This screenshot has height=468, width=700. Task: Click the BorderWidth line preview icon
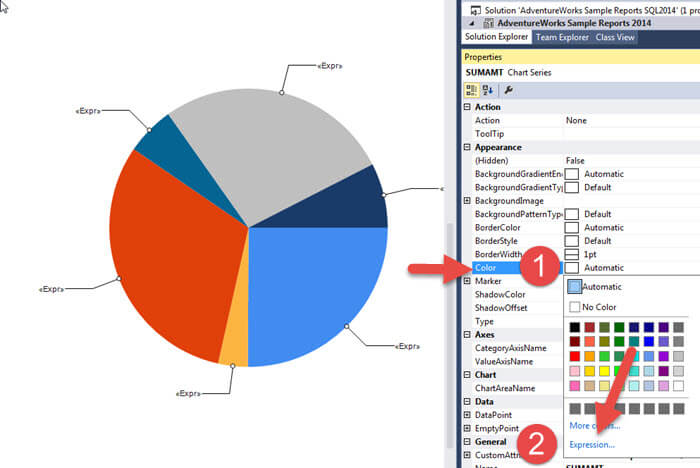pyautogui.click(x=572, y=255)
